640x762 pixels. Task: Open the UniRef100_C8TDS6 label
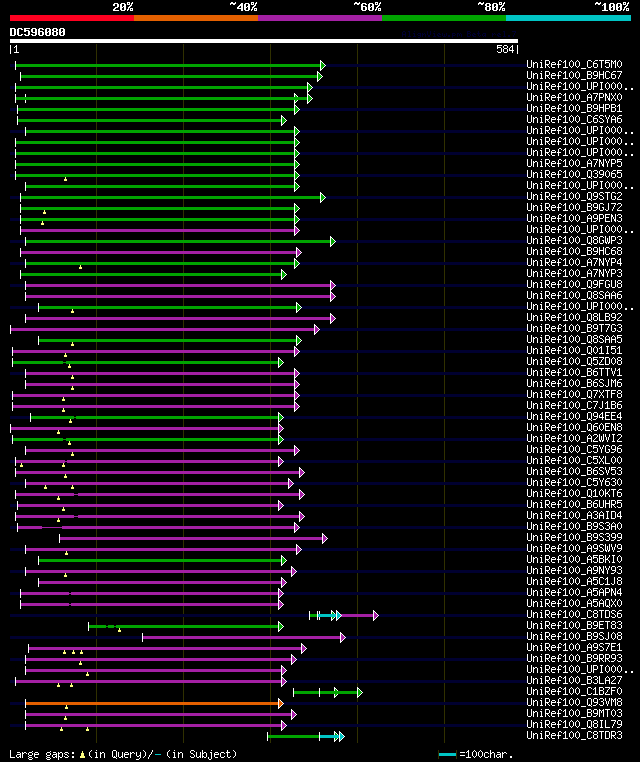(574, 614)
